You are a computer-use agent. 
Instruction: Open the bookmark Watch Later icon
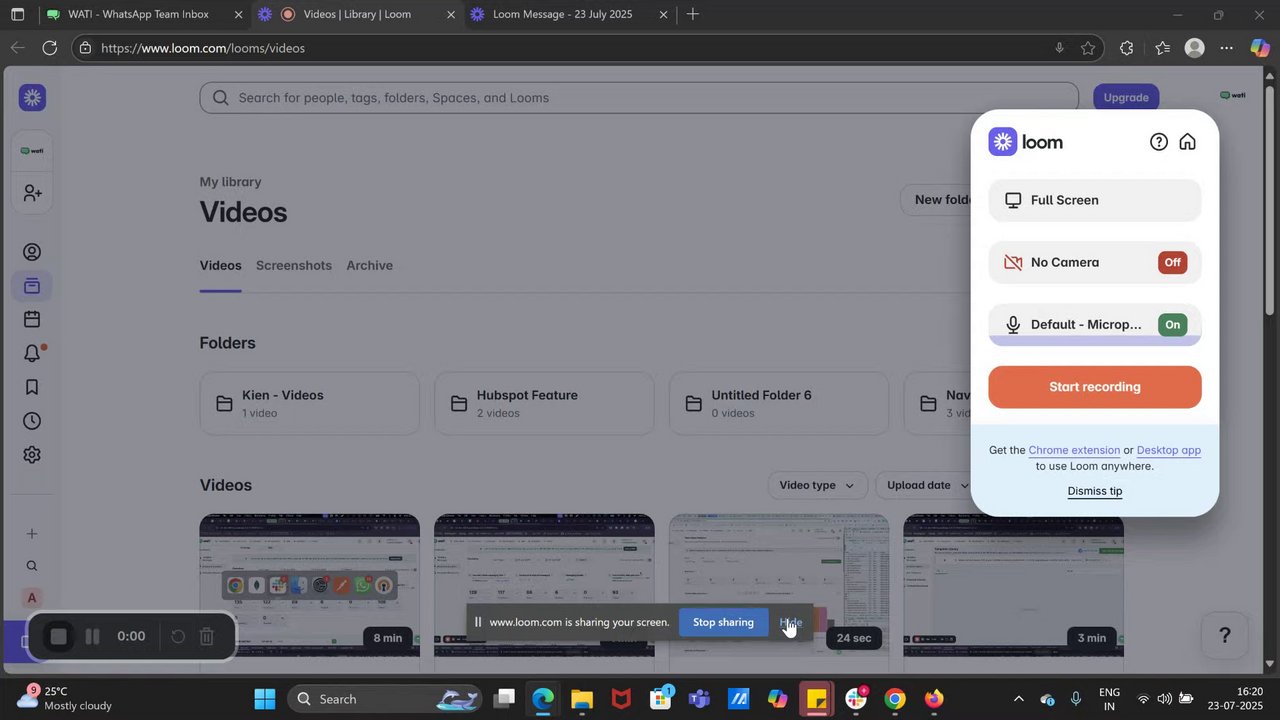pyautogui.click(x=32, y=387)
